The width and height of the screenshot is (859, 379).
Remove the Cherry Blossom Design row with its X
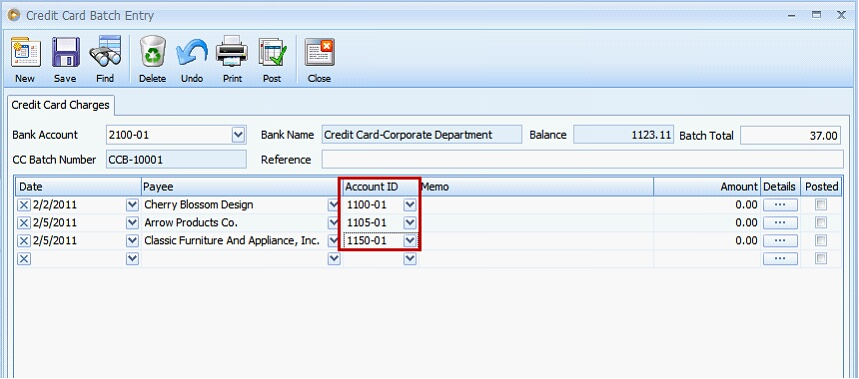pos(24,205)
